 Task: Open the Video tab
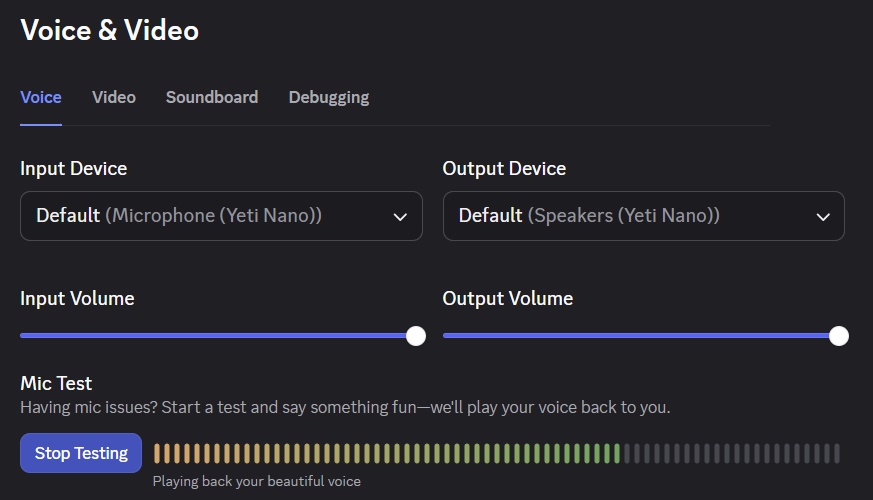pyautogui.click(x=114, y=97)
